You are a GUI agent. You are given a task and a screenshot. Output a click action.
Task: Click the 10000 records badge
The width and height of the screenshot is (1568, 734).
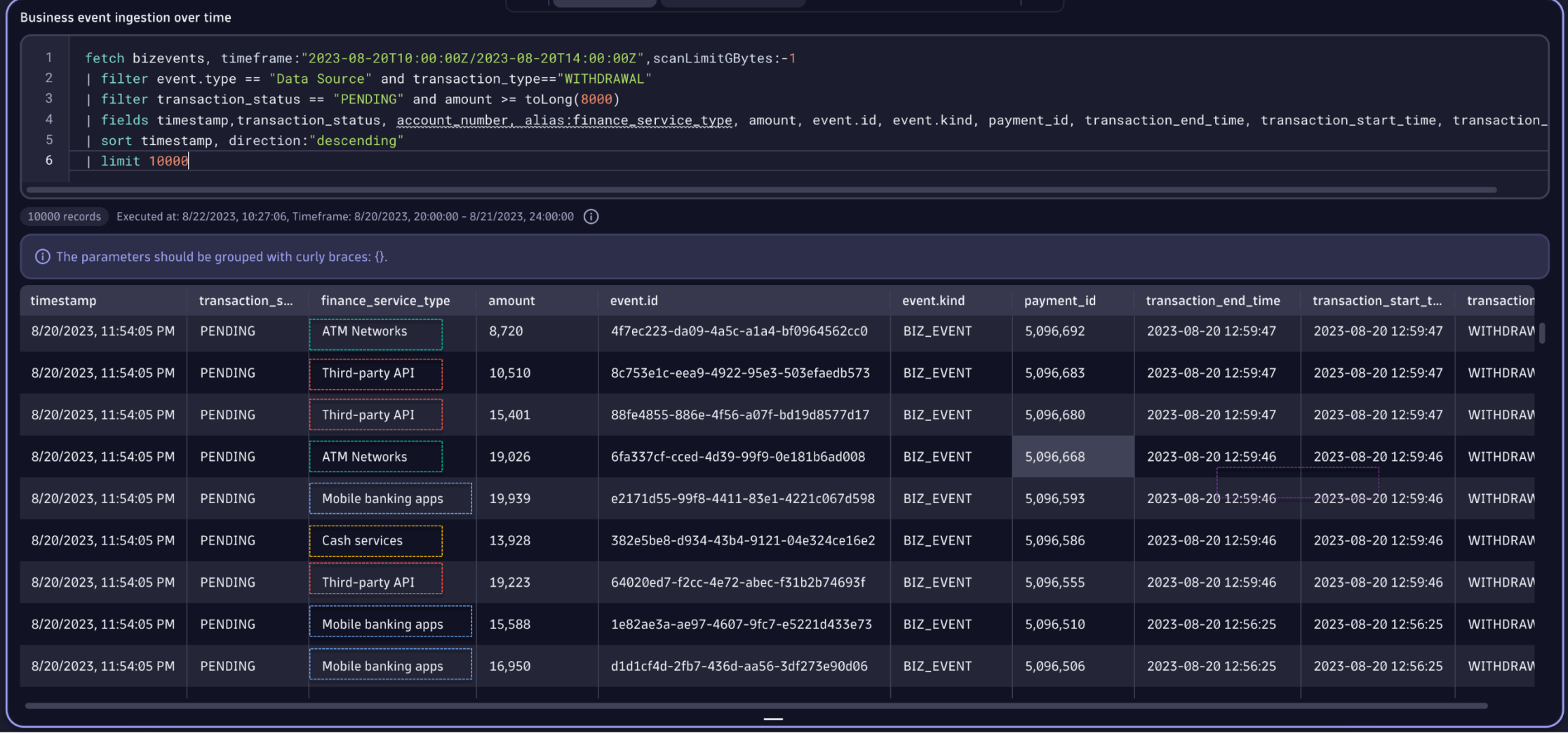[64, 216]
